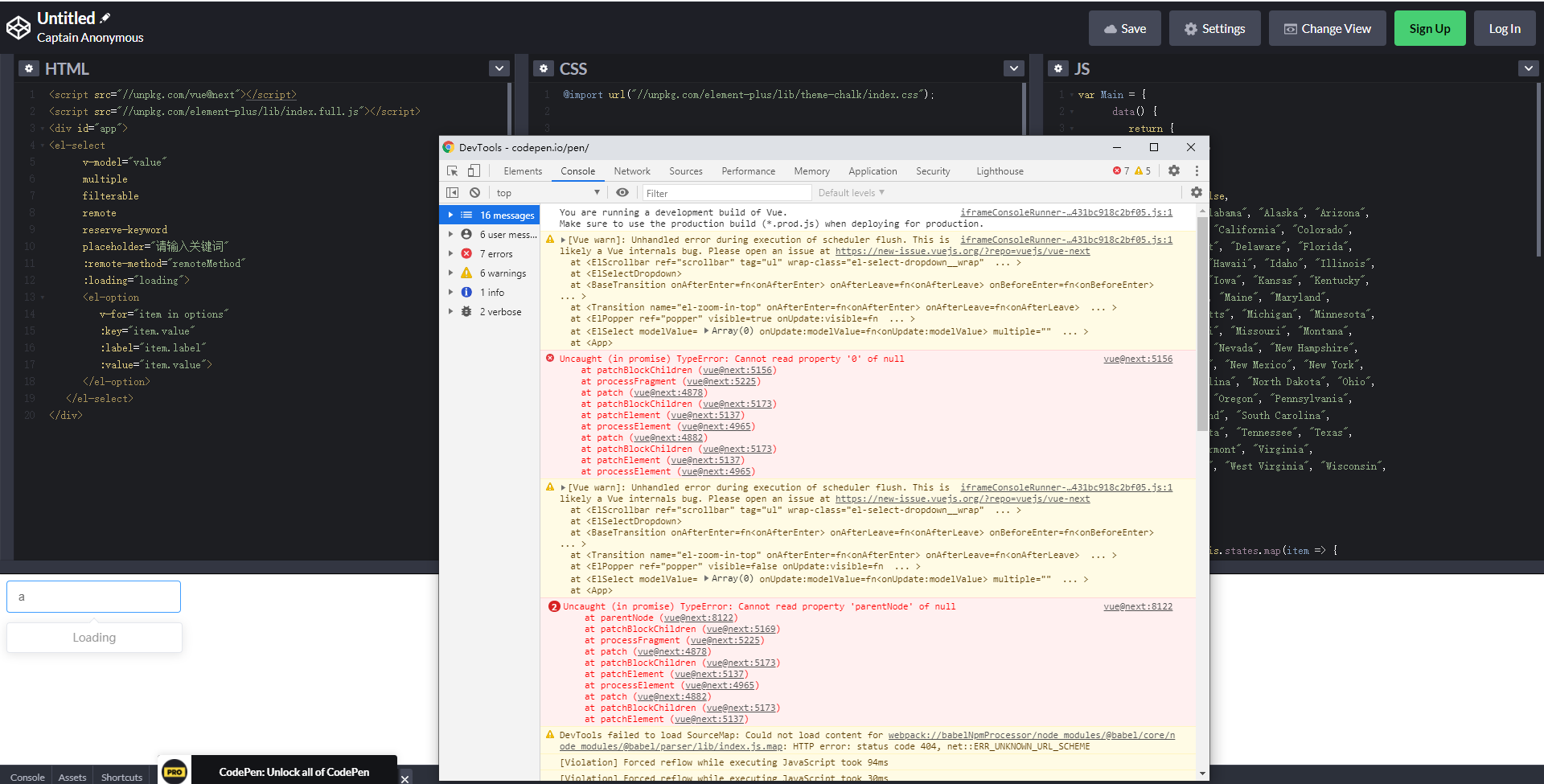Open CSS editor settings gear

(544, 68)
